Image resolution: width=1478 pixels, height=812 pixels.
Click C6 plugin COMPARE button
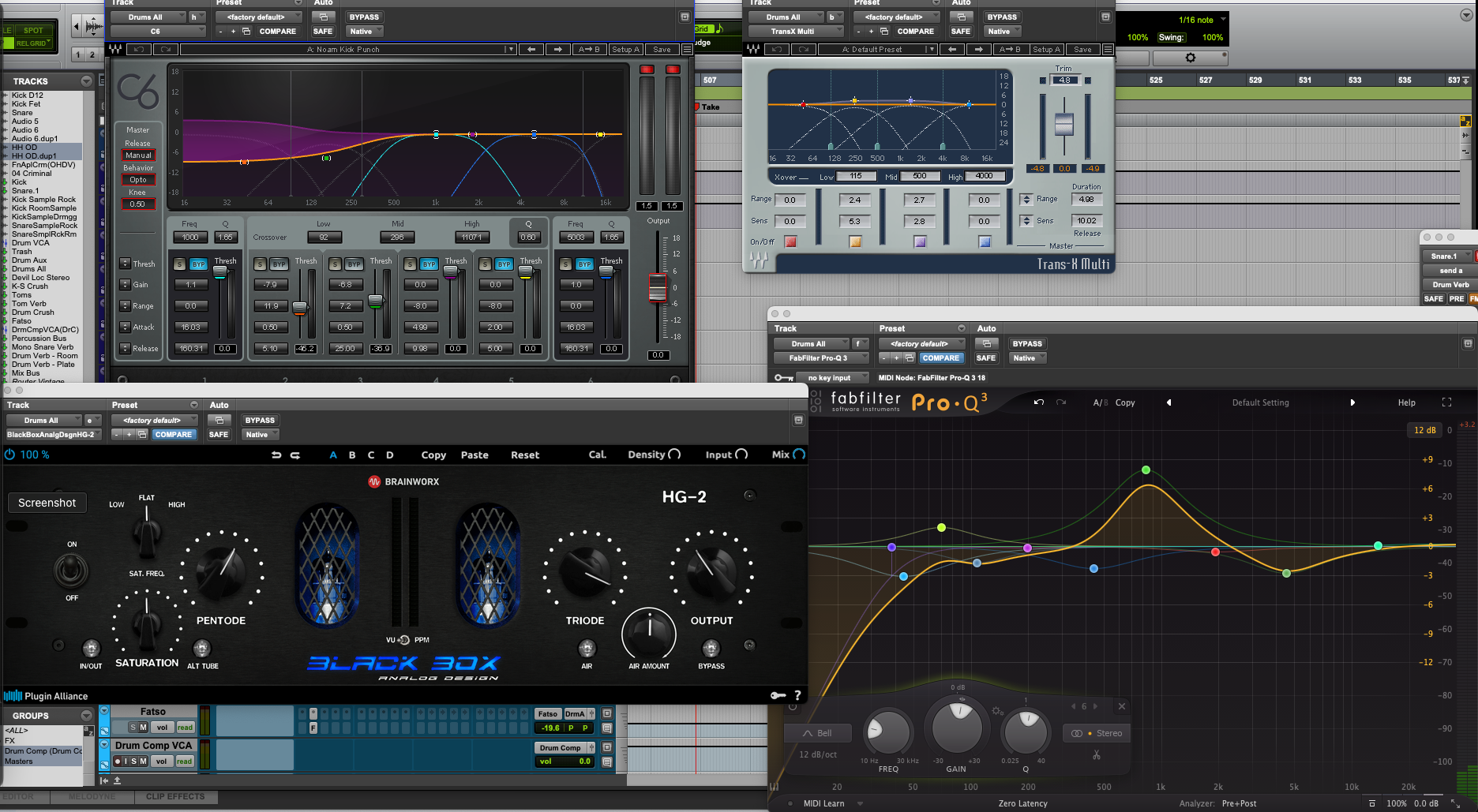(x=277, y=32)
